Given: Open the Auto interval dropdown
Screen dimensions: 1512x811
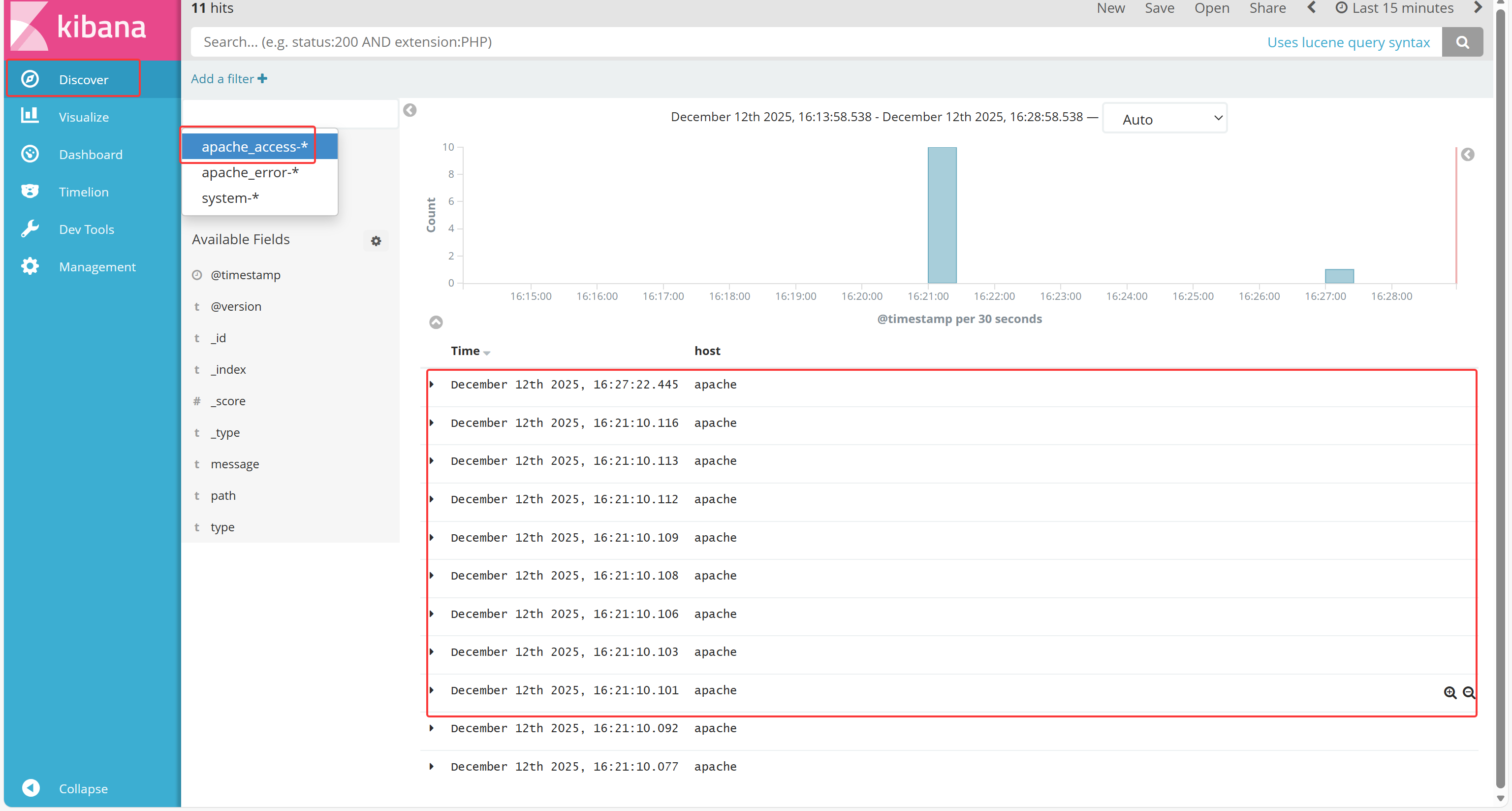Looking at the screenshot, I should coord(1165,119).
